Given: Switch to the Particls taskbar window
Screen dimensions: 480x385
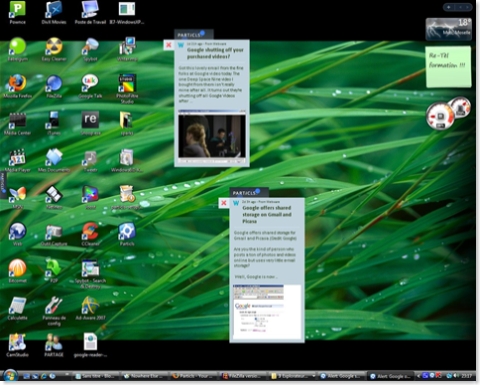Looking at the screenshot, I should (x=194, y=376).
